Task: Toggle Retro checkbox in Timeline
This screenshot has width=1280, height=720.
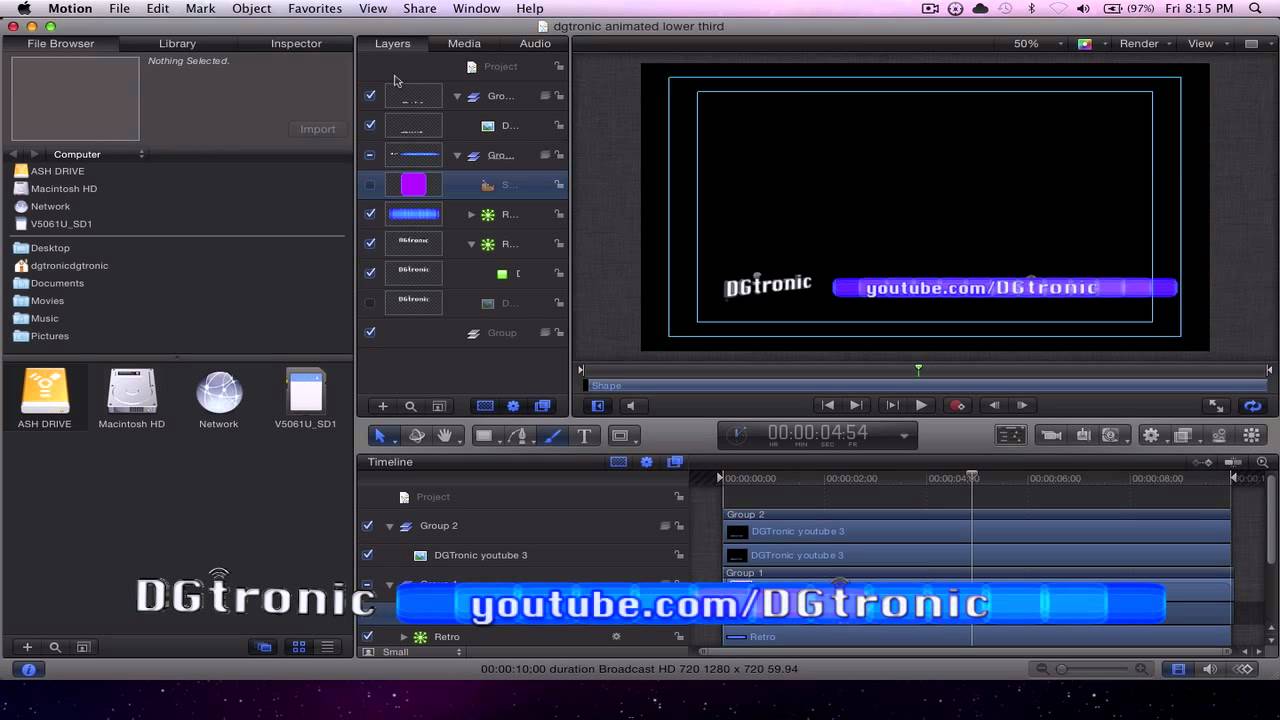Action: (x=367, y=636)
